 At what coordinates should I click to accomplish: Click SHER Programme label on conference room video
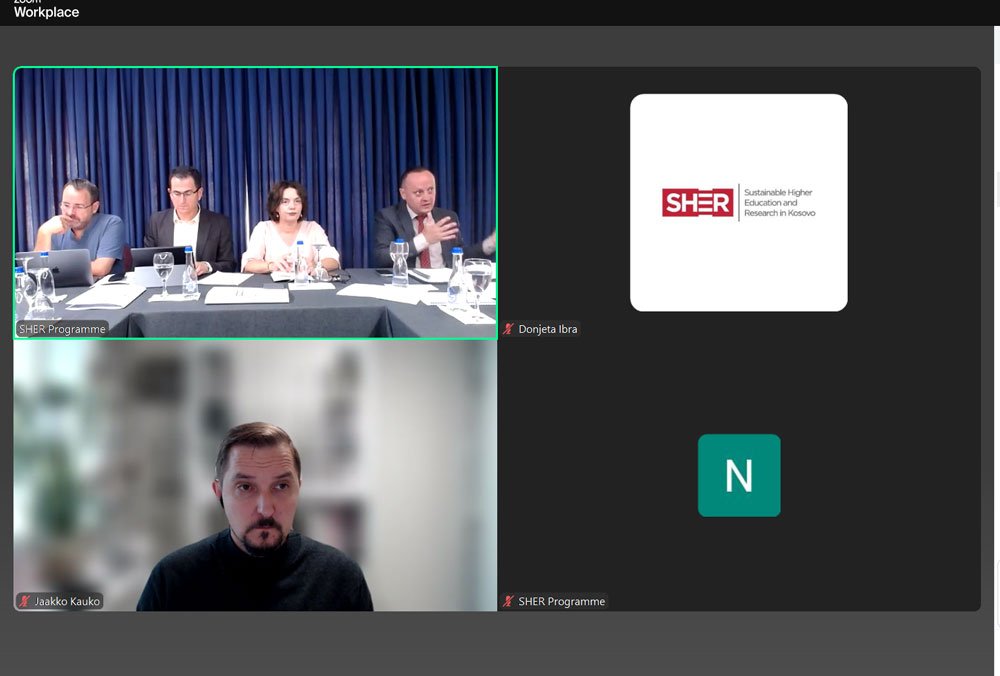point(62,329)
